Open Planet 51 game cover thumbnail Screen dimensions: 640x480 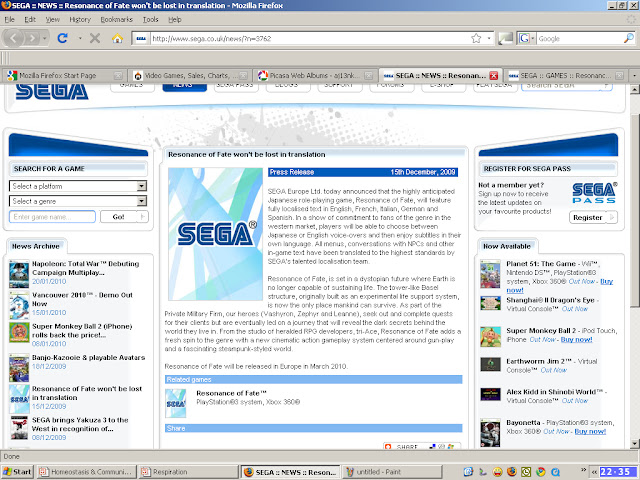click(490, 274)
